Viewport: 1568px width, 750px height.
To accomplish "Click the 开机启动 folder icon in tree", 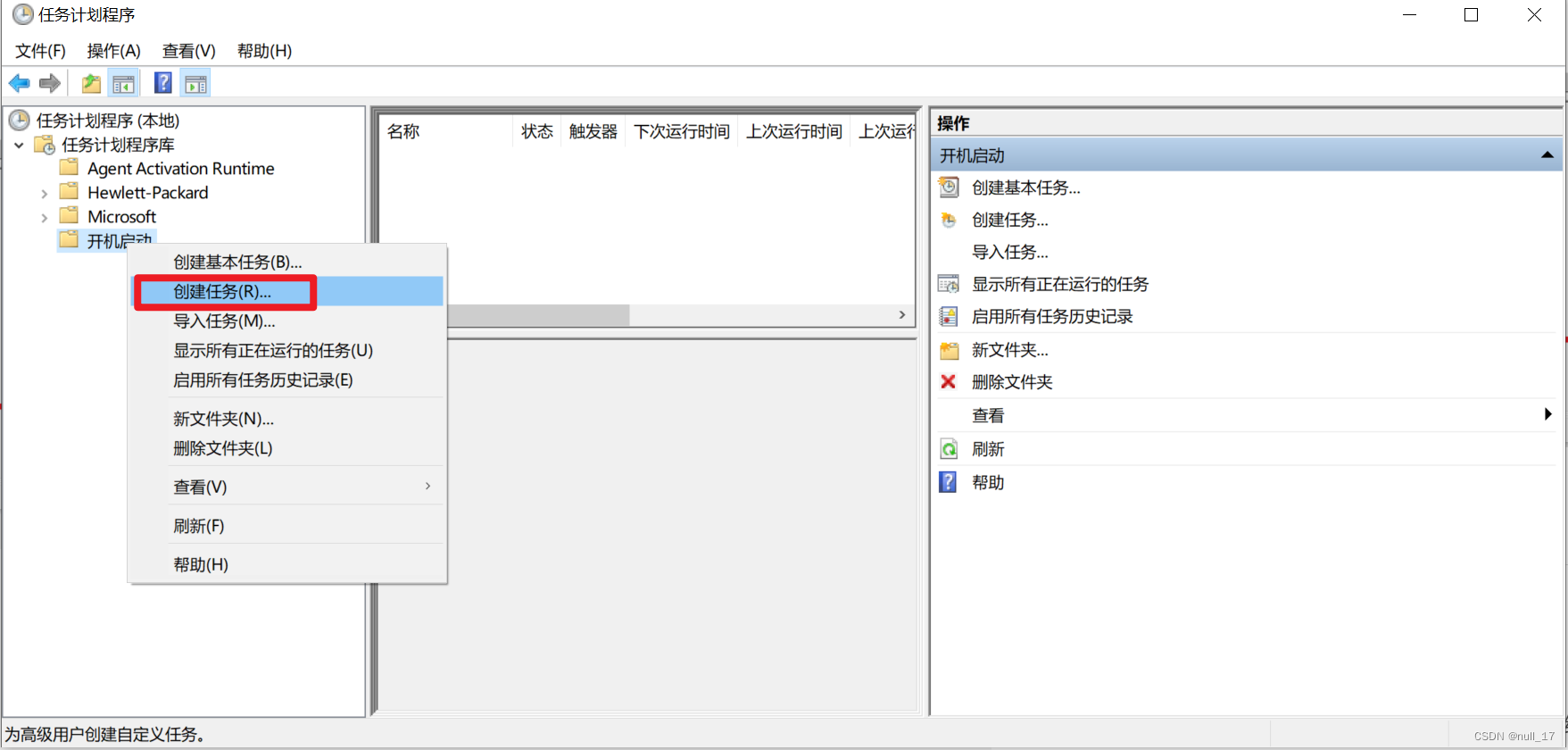I will coord(70,239).
